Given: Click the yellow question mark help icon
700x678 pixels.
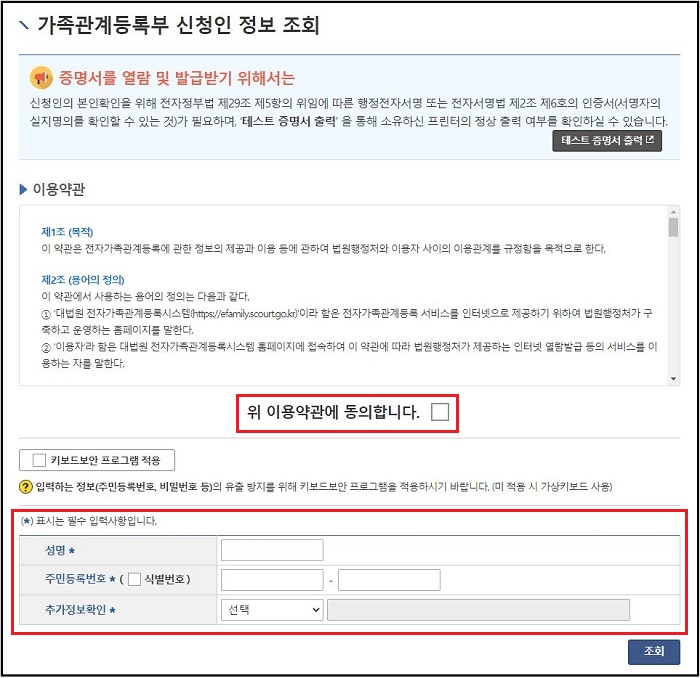Looking at the screenshot, I should point(26,486).
